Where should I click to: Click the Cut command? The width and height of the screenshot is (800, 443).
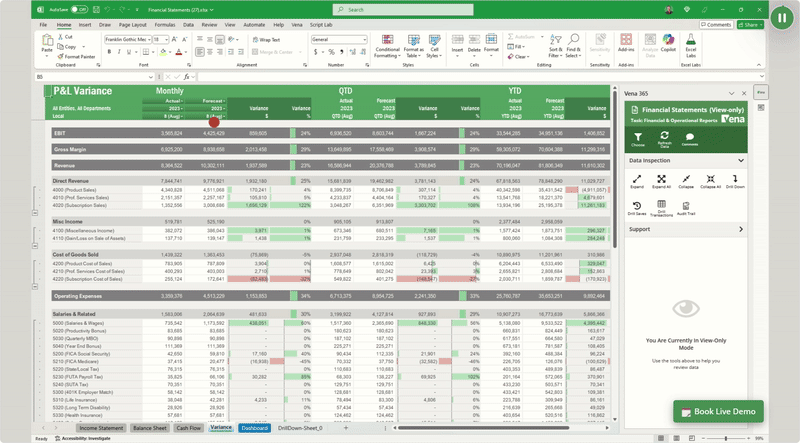tap(65, 37)
